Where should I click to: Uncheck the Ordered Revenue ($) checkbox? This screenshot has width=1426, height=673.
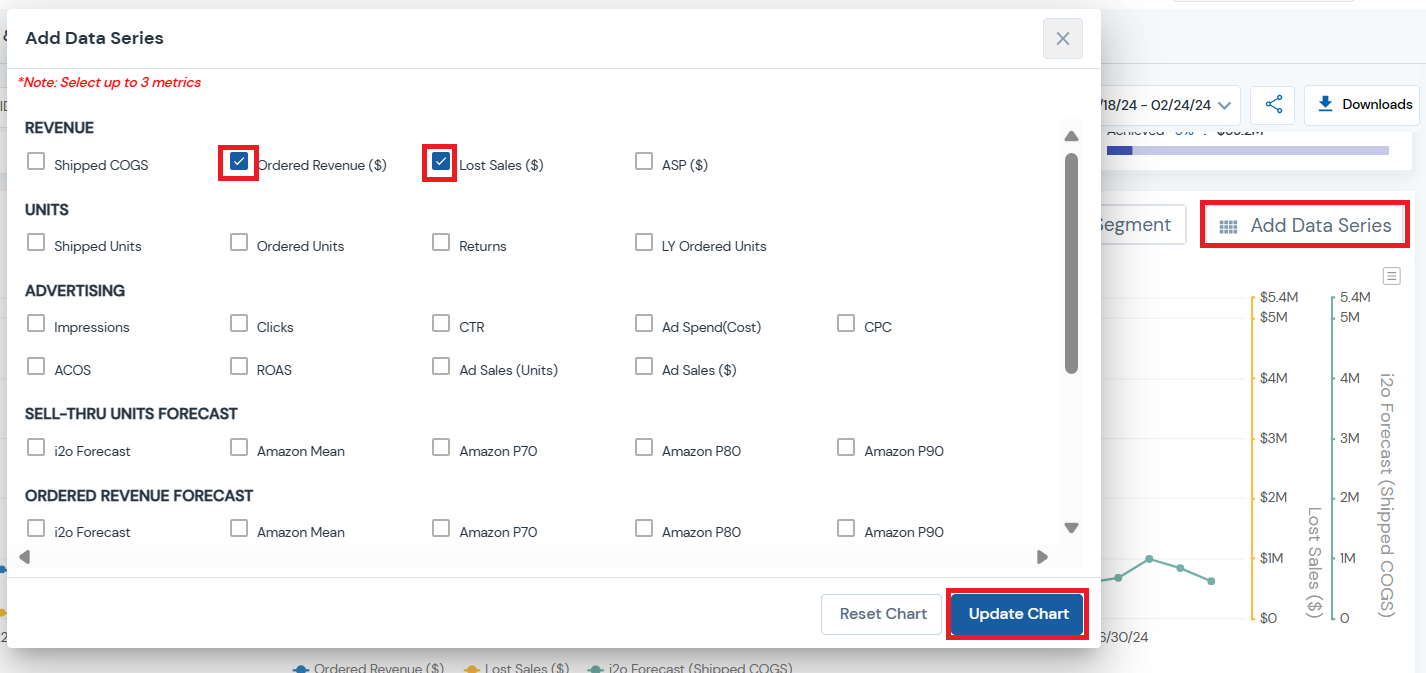click(239, 162)
